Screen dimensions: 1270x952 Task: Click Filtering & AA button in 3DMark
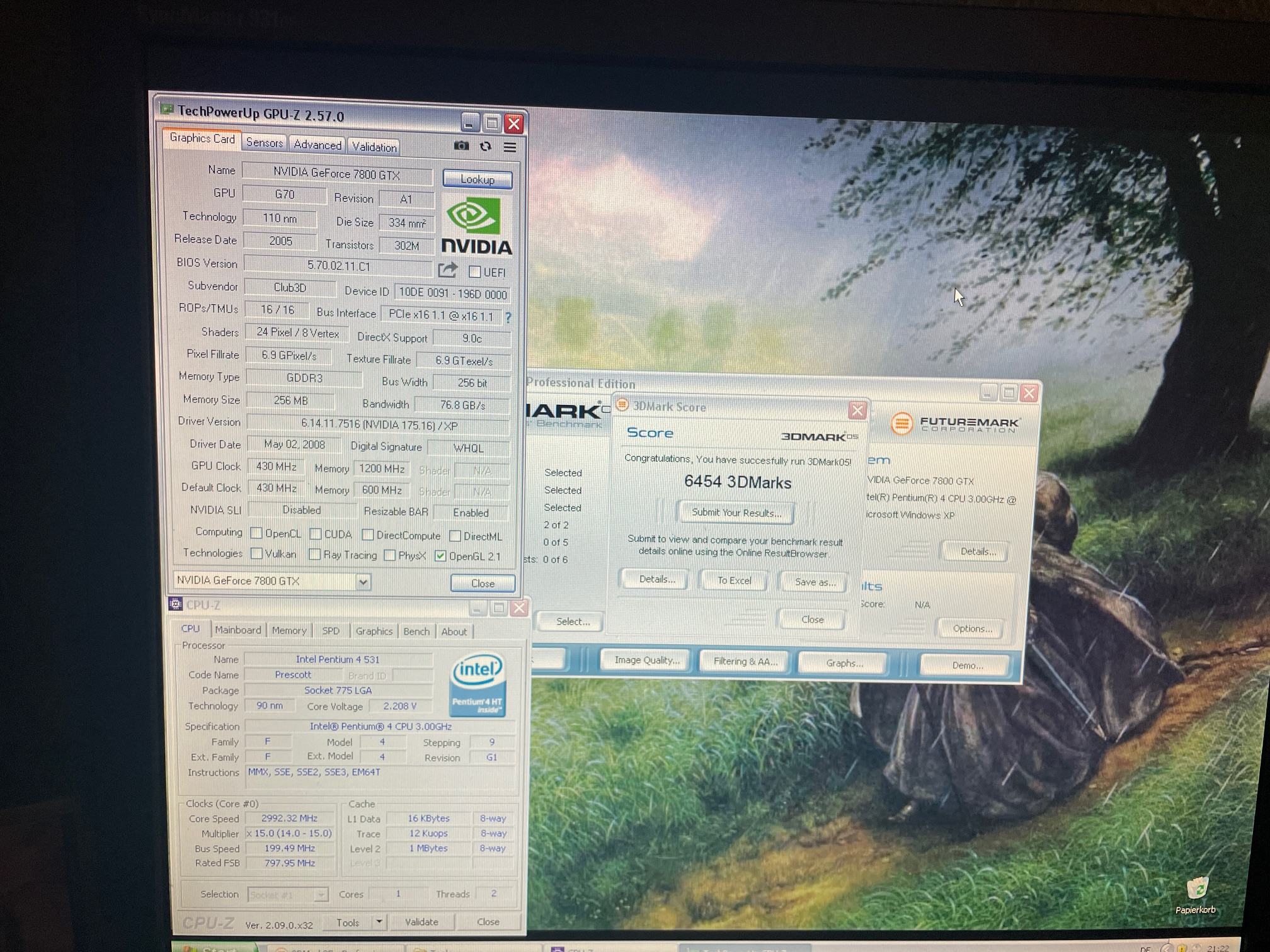tap(745, 661)
